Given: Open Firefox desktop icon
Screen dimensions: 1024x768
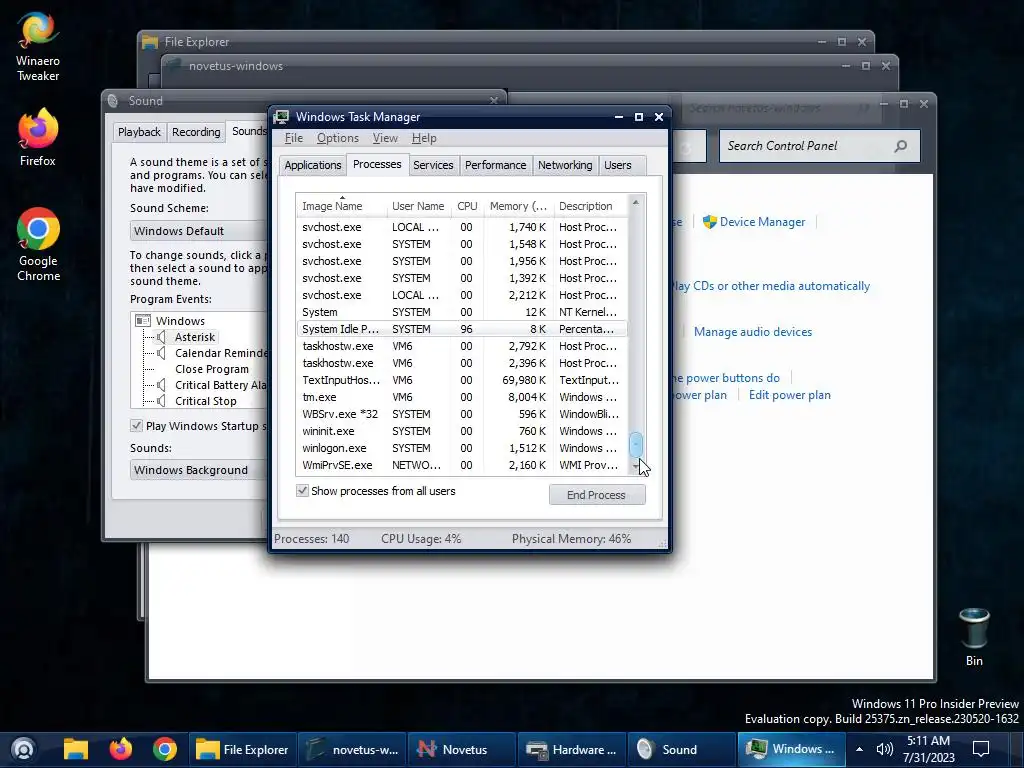Looking at the screenshot, I should click(37, 138).
